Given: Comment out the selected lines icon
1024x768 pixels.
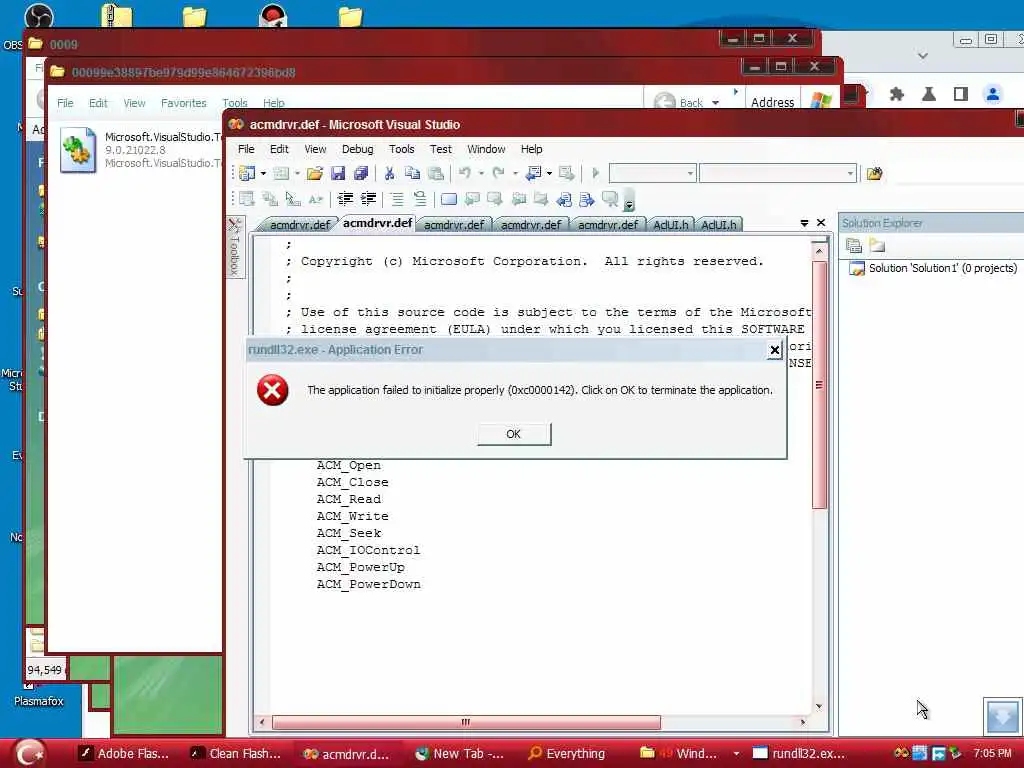Looking at the screenshot, I should (396, 199).
